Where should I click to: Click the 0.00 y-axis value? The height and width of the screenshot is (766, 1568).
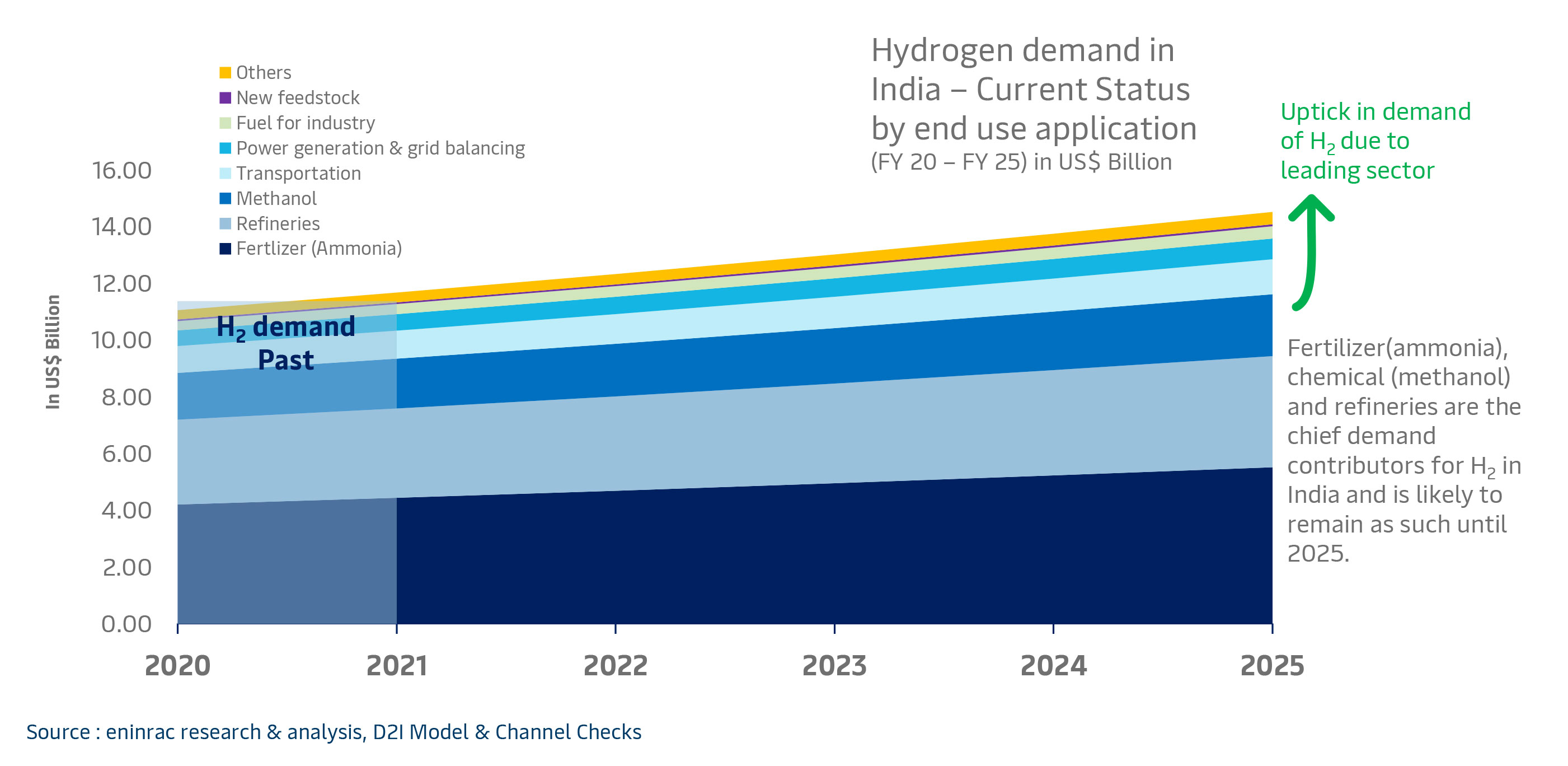click(126, 624)
